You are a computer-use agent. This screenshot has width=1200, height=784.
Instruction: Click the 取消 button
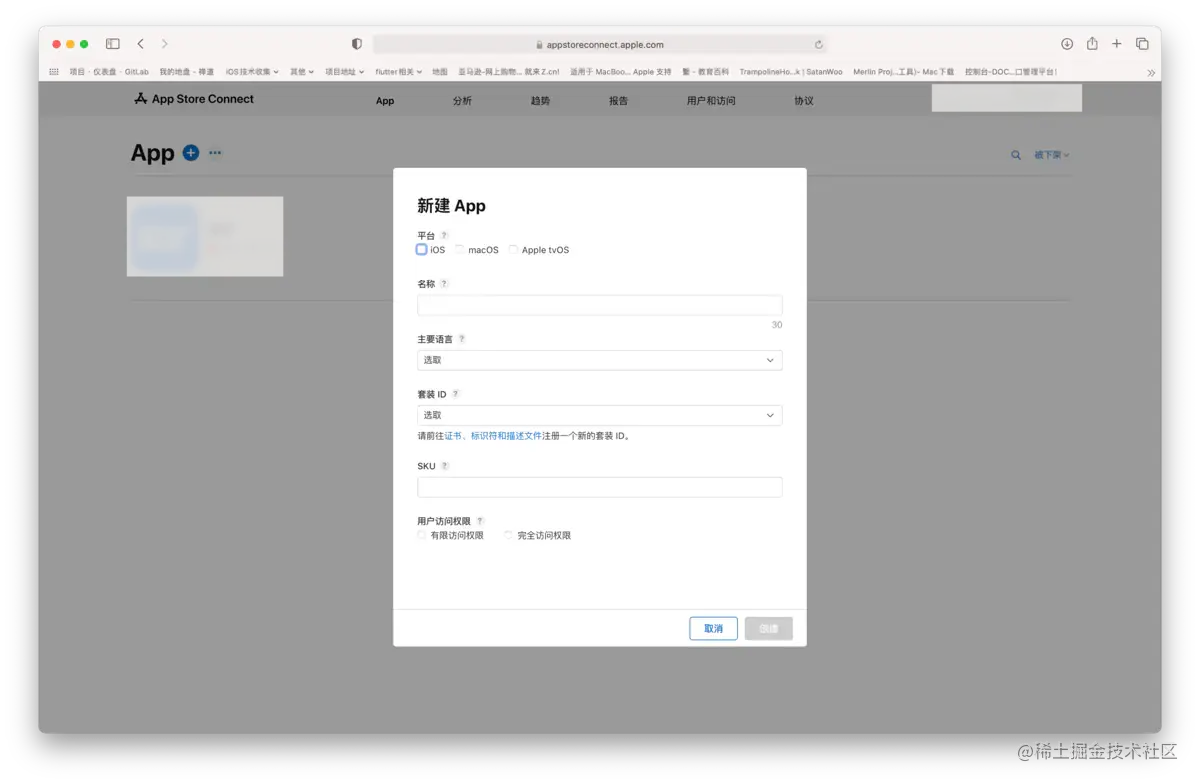pos(714,629)
